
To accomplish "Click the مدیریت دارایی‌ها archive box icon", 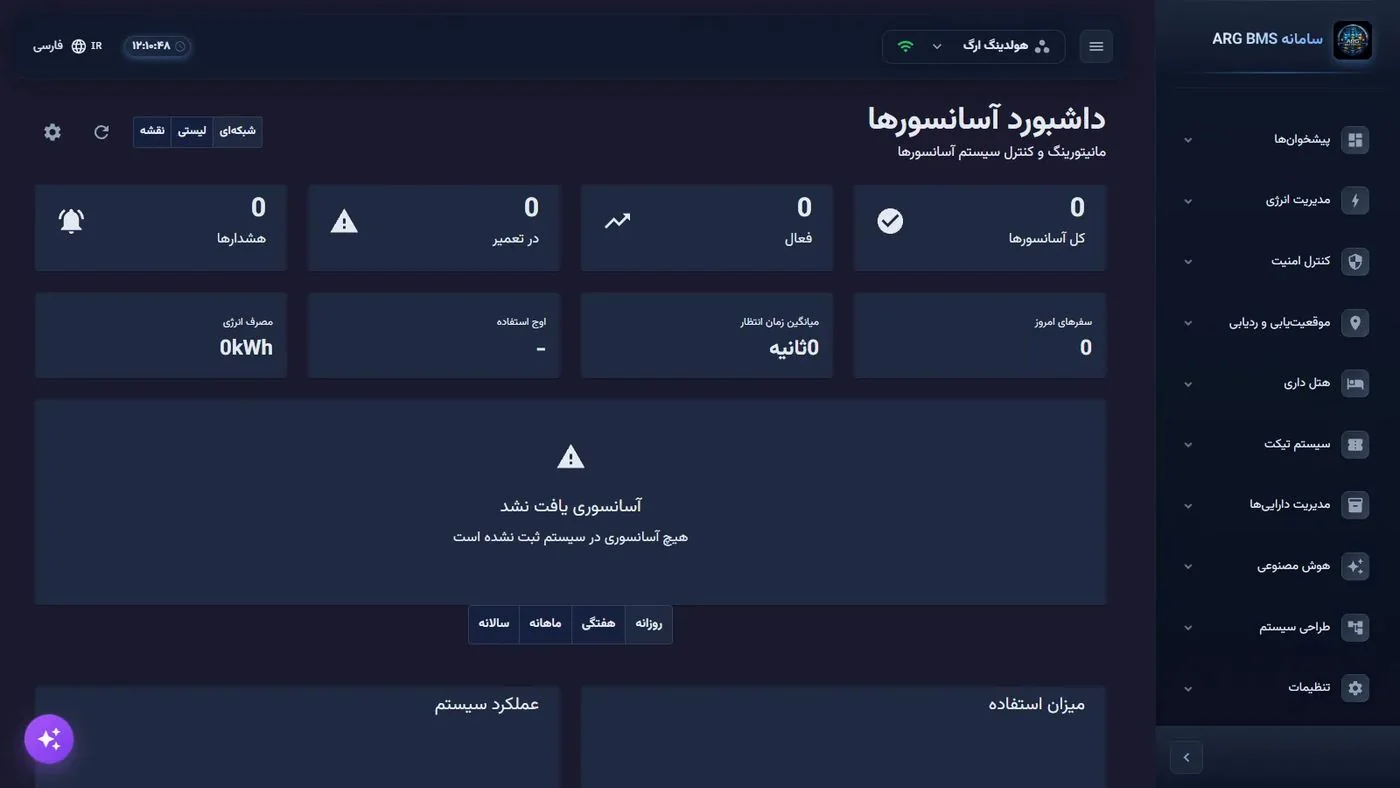I will [1355, 505].
